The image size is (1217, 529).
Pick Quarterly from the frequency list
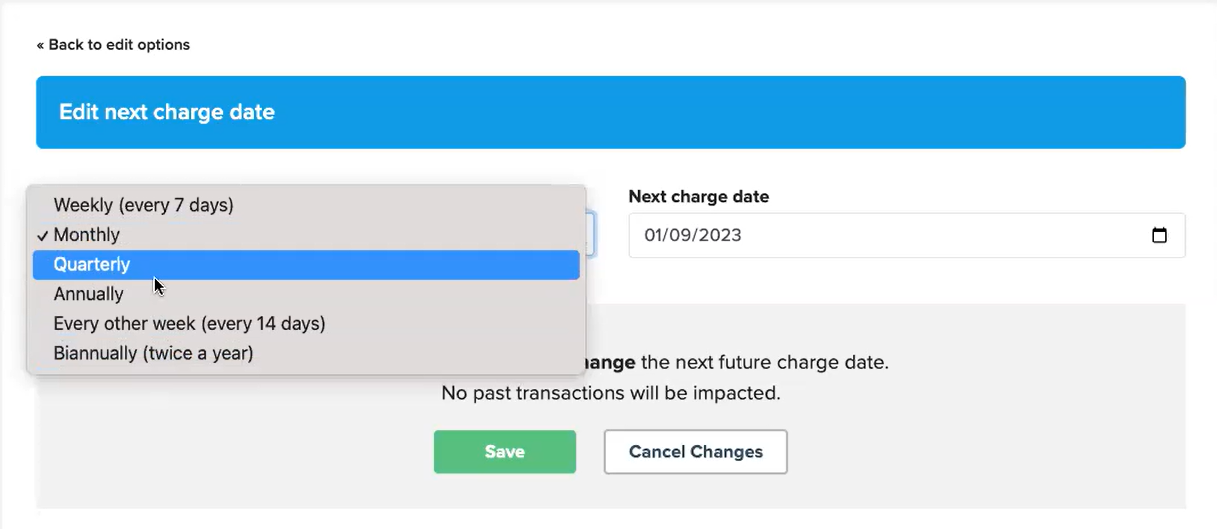[x=92, y=265]
